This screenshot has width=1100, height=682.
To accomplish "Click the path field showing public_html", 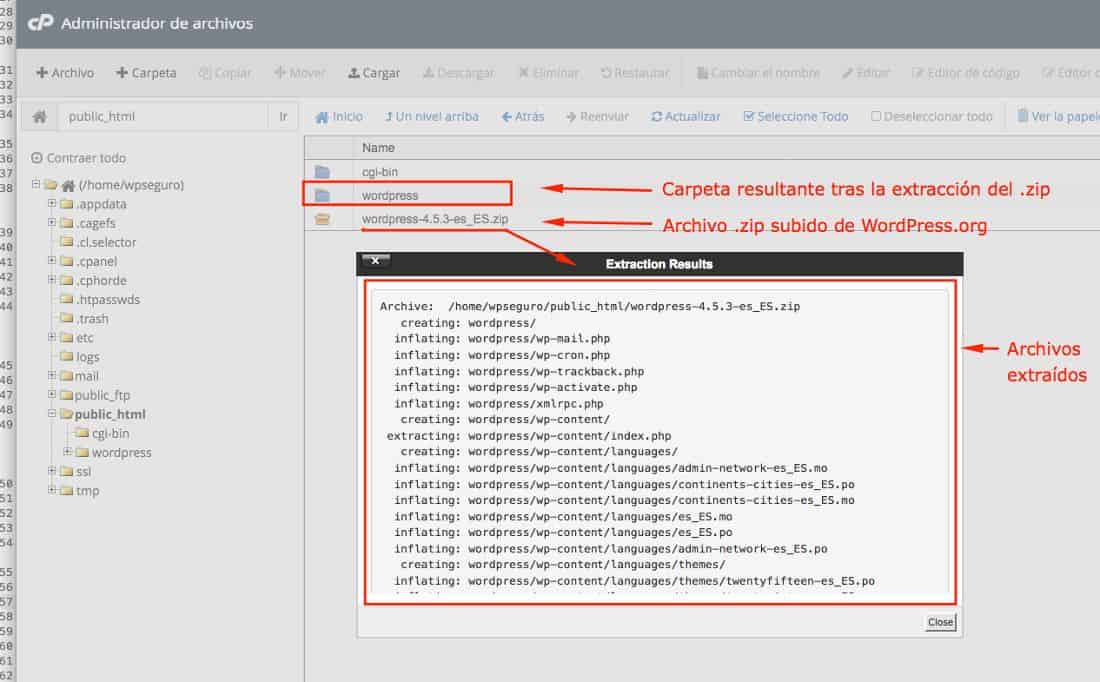I will pyautogui.click(x=163, y=116).
